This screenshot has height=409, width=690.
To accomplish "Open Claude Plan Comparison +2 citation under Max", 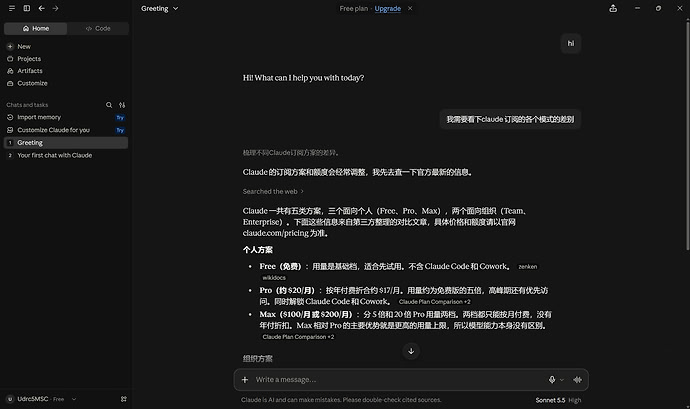I will [x=298, y=337].
